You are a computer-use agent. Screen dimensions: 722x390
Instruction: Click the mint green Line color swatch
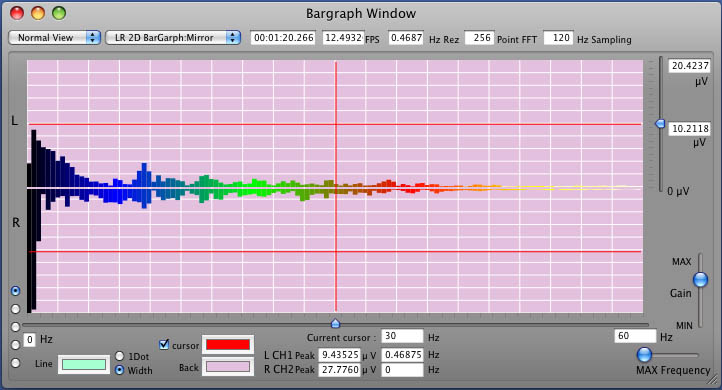pyautogui.click(x=84, y=364)
